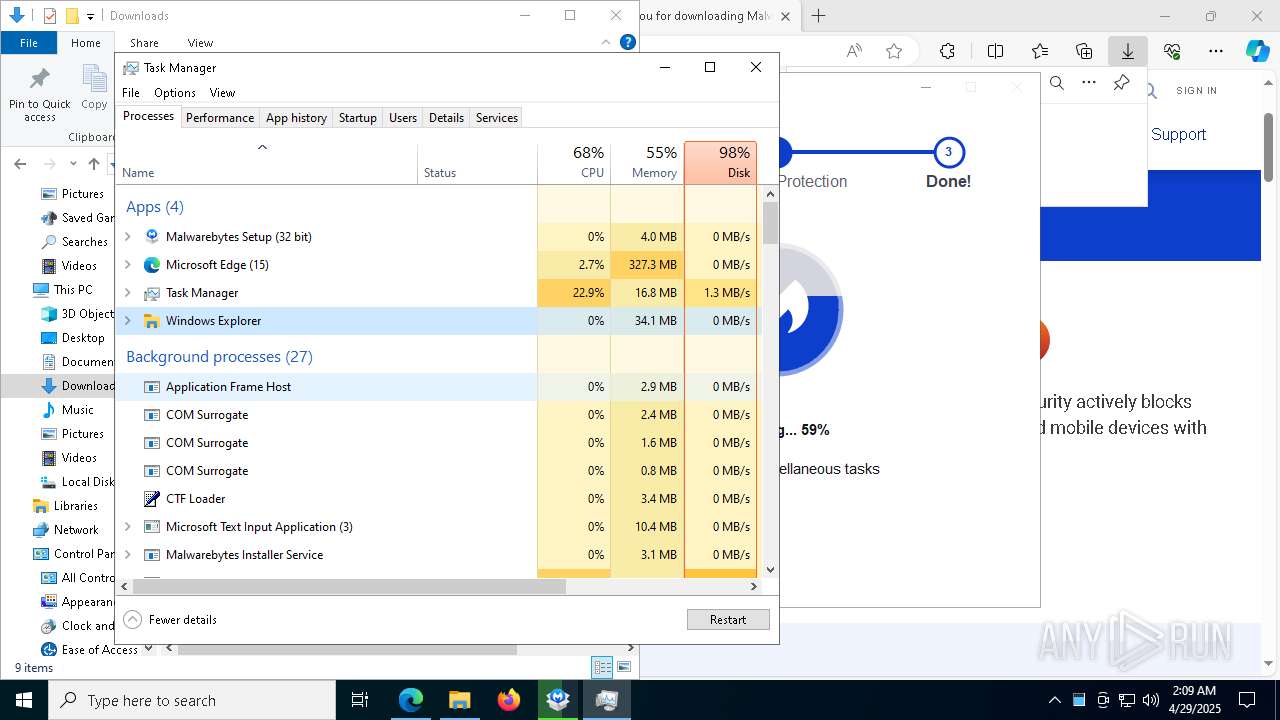
Task: Expand Microsoft Text Input Application group
Action: [x=127, y=527]
